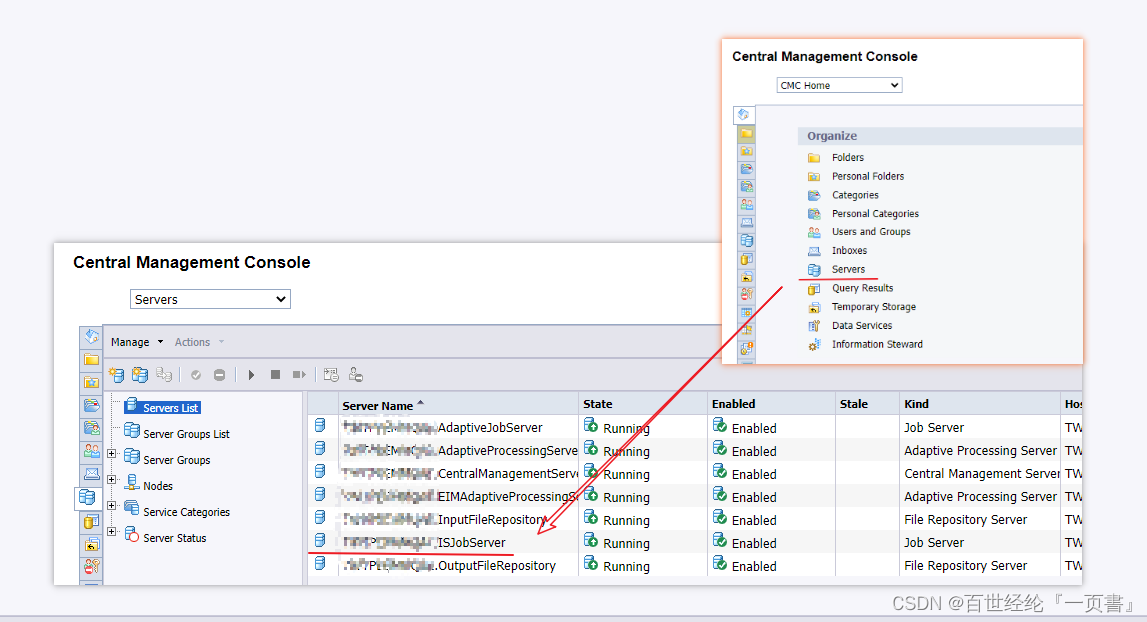
Task: Open Personal Categories link under Organize
Action: click(875, 214)
